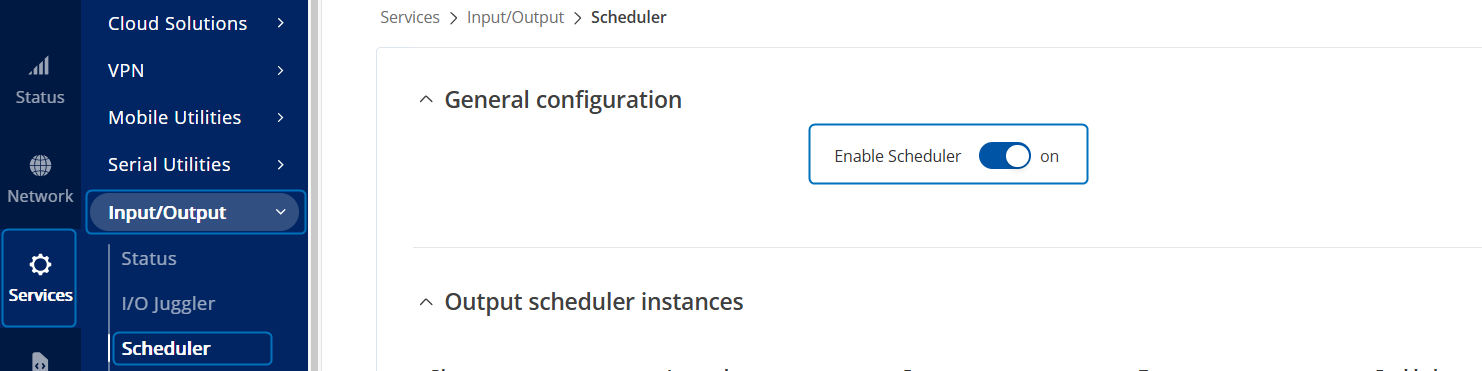Open the Status signal bars section
Screen dimensions: 1482x371
(x=40, y=82)
